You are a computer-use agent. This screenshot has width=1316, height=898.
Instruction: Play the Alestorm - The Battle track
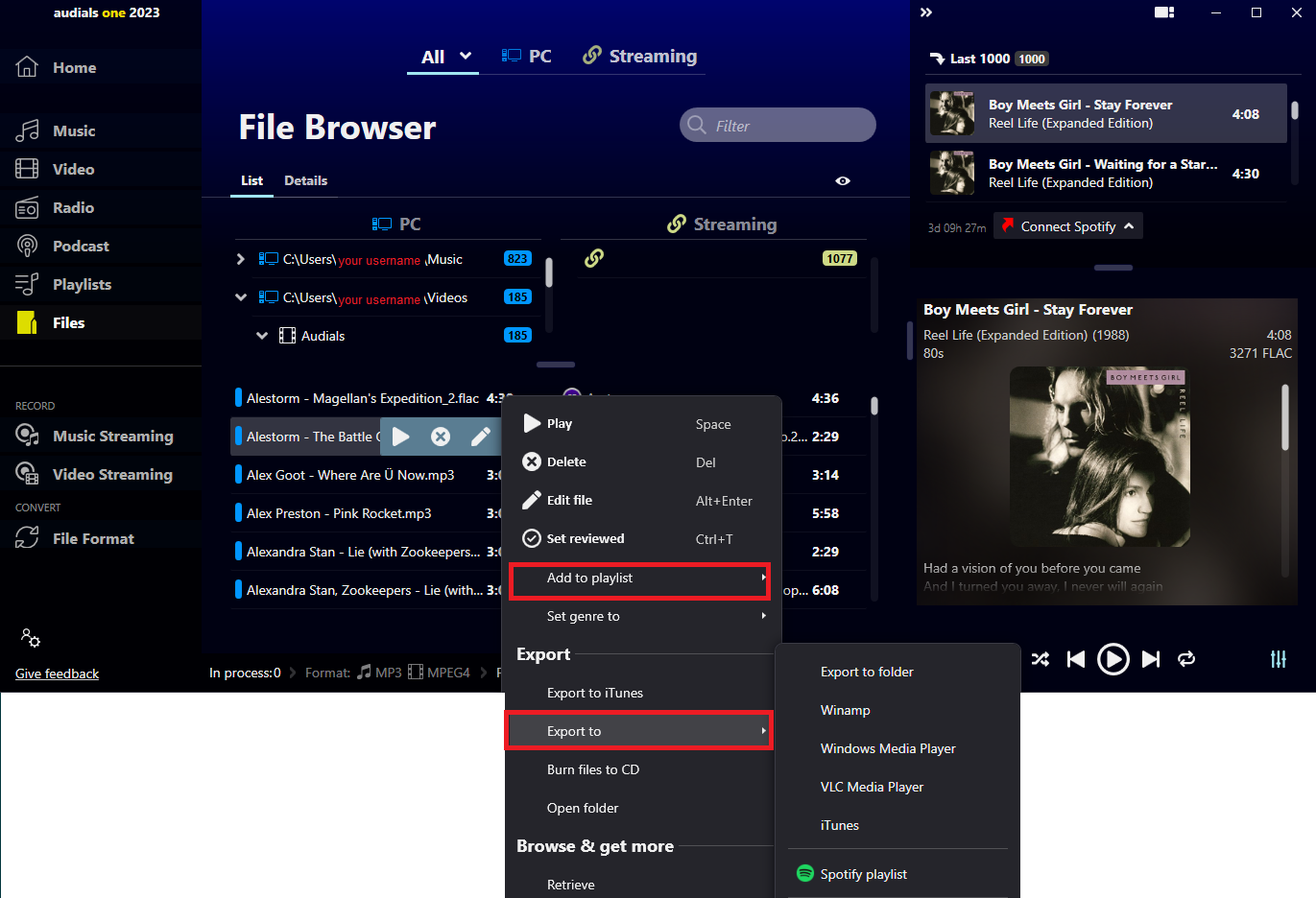point(401,437)
